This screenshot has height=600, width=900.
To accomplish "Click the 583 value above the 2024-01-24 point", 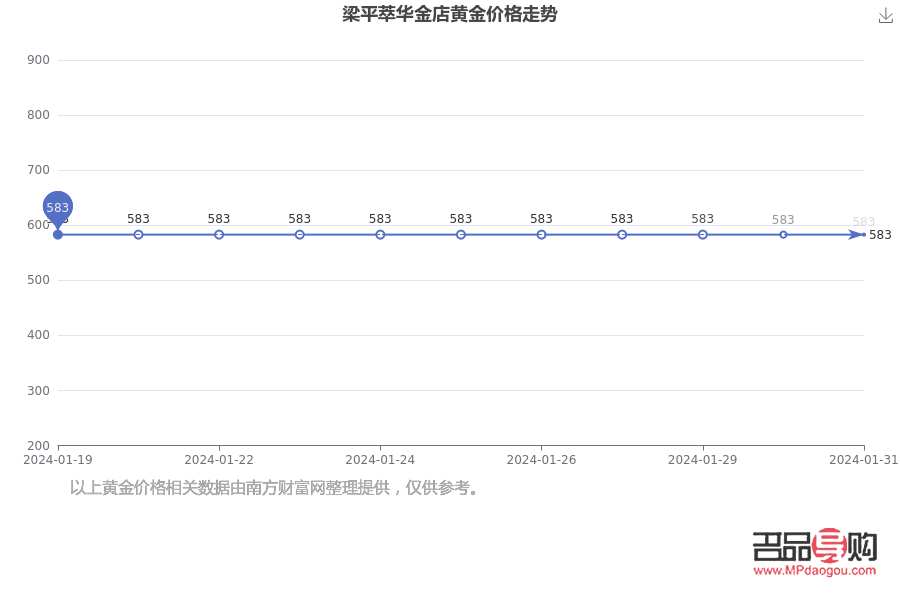I will point(380,219).
